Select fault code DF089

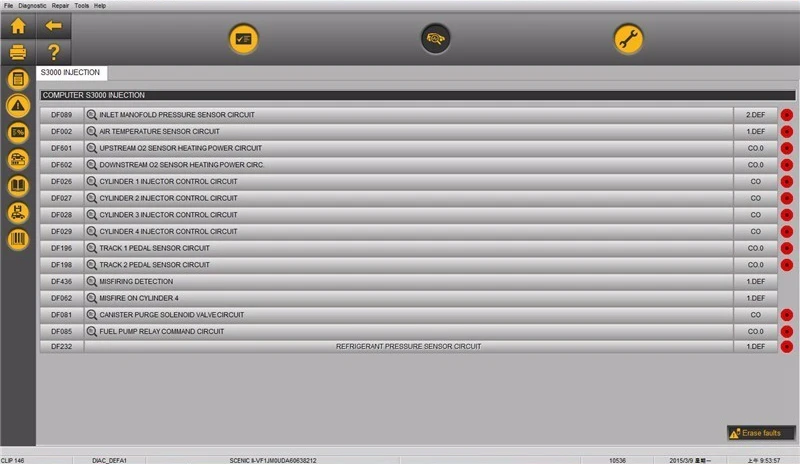tap(62, 115)
